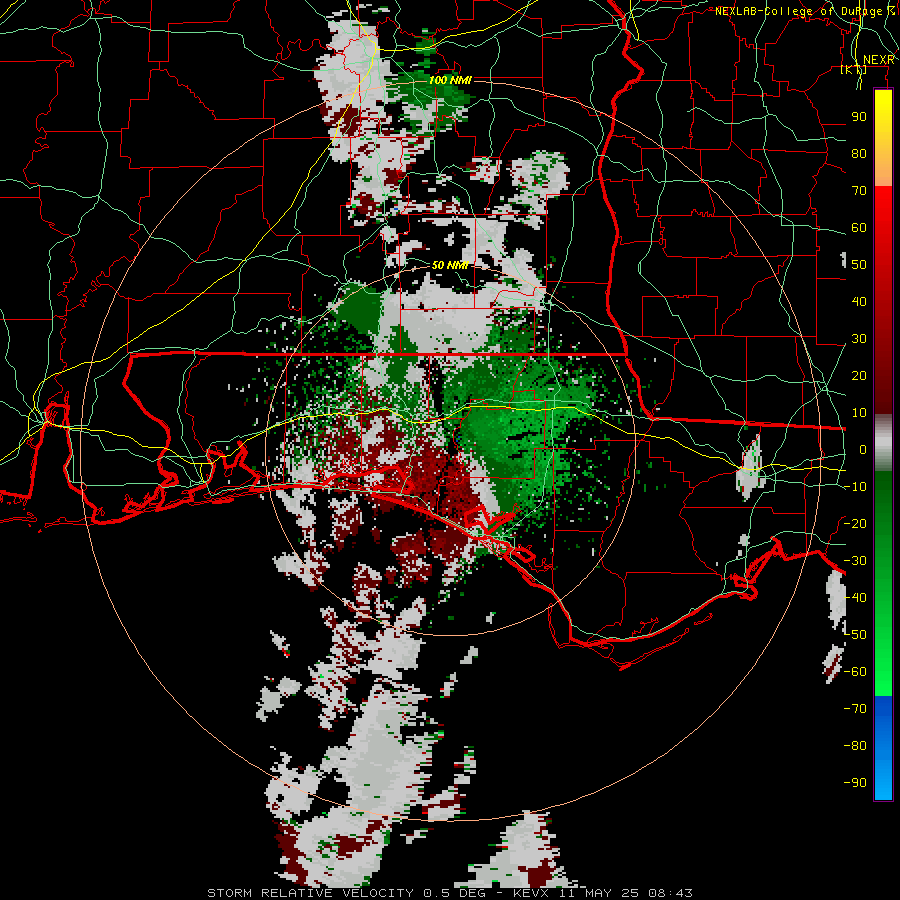Click the bright green segment of color bar
This screenshot has width=900, height=900.
tap(883, 660)
